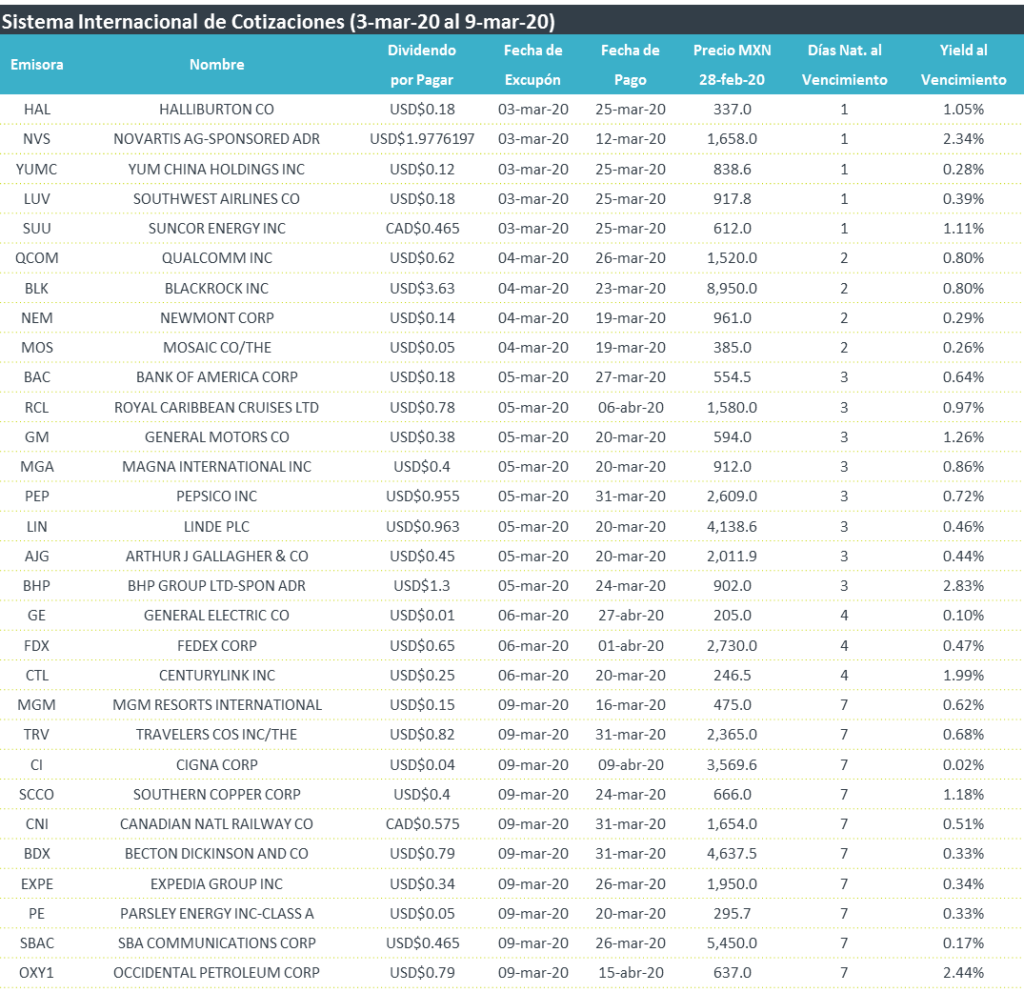Select BDX price 4,637.5

tap(732, 853)
